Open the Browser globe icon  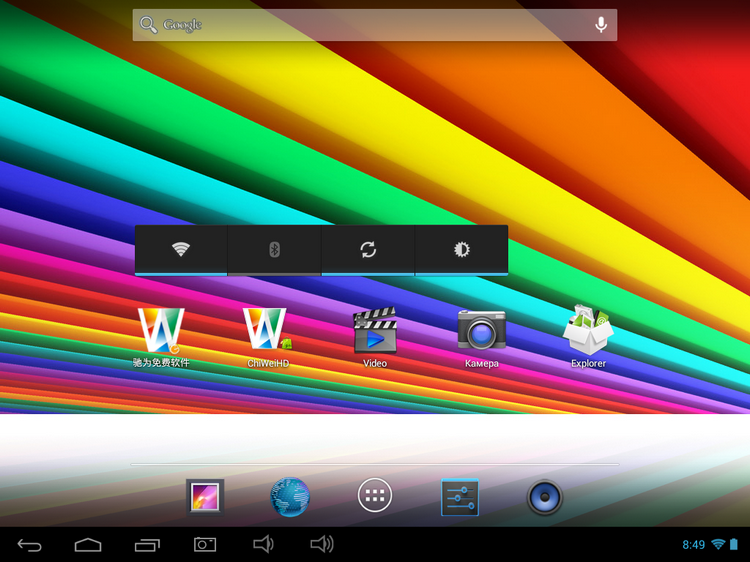(x=290, y=497)
